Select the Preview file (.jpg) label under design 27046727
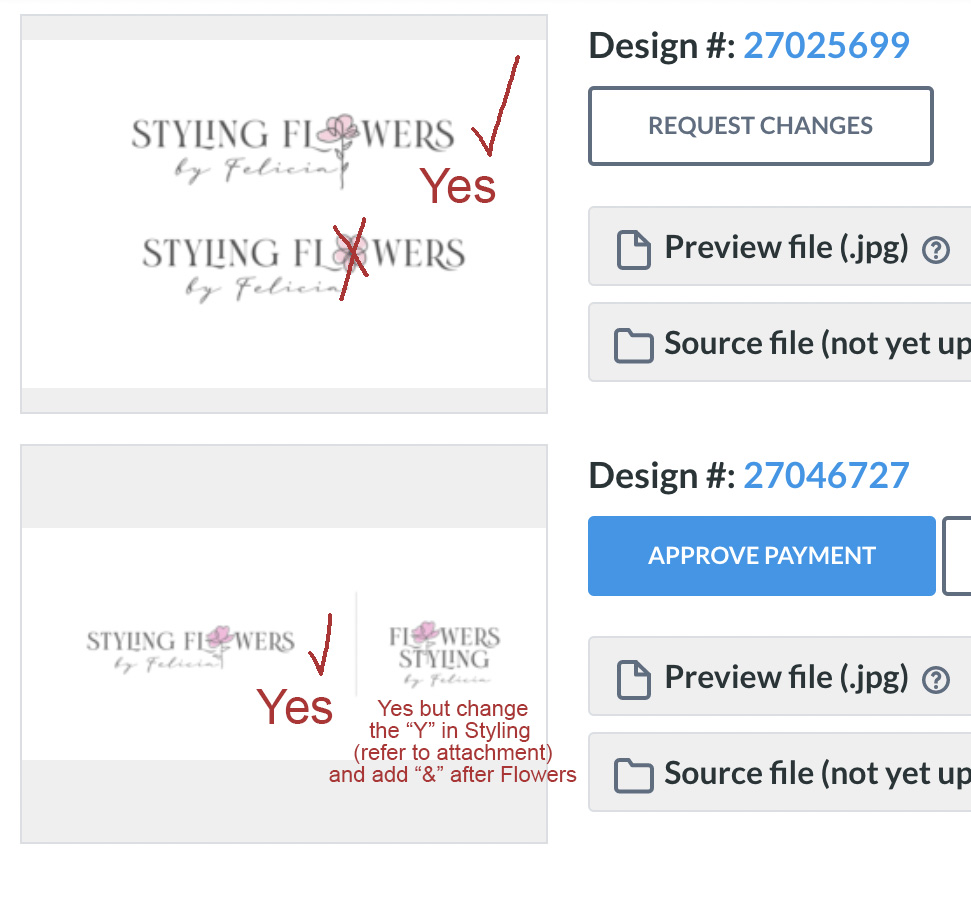The width and height of the screenshot is (971, 899). pyautogui.click(x=786, y=677)
